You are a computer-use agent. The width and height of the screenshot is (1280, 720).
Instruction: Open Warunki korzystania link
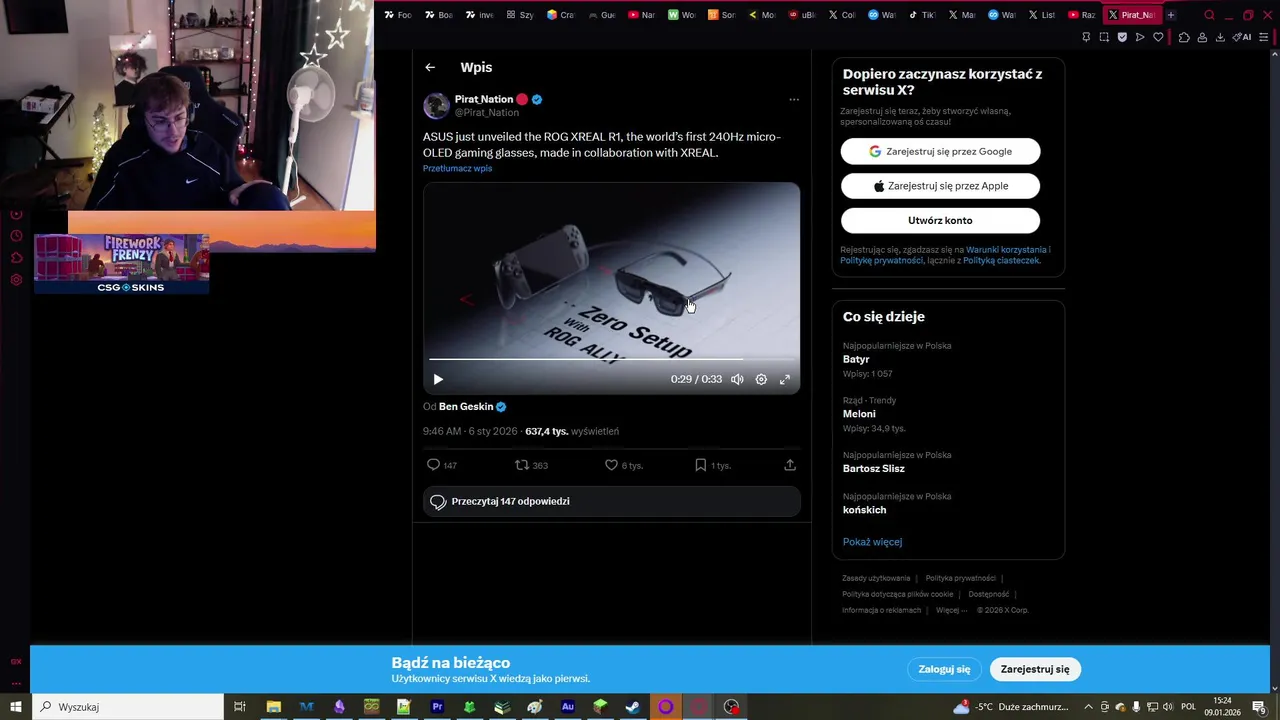1006,250
